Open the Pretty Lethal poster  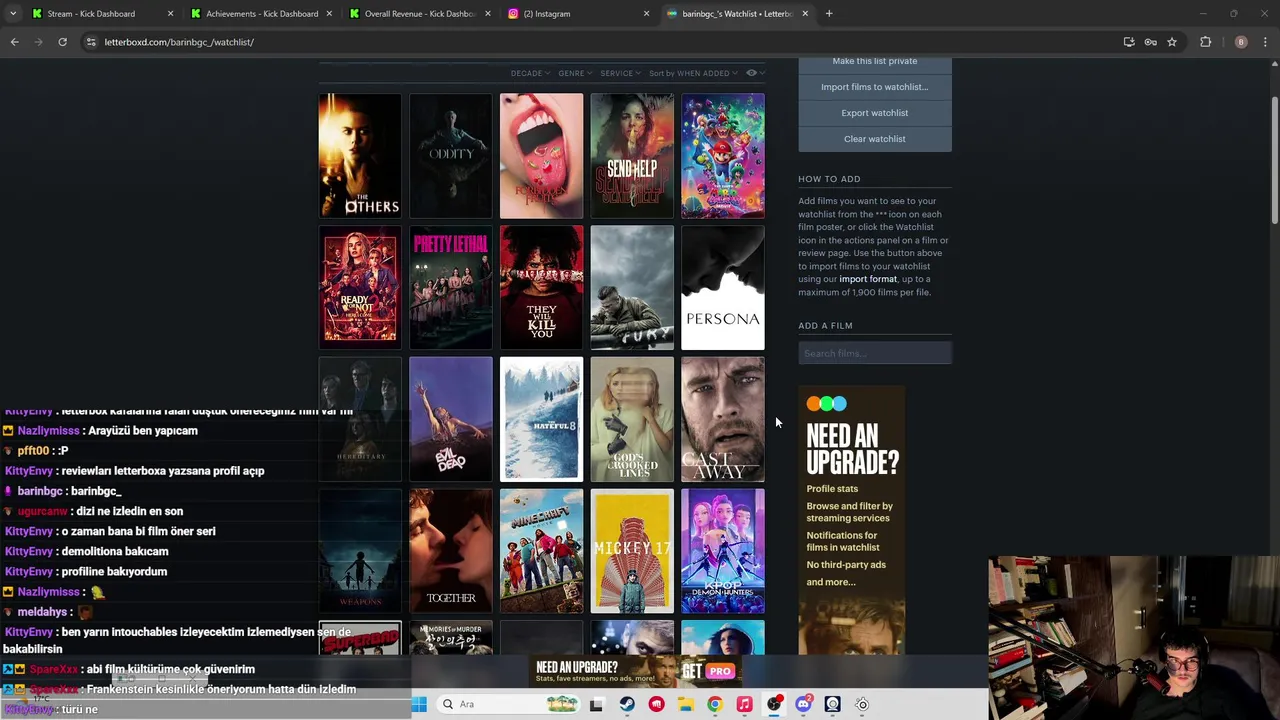(x=451, y=287)
